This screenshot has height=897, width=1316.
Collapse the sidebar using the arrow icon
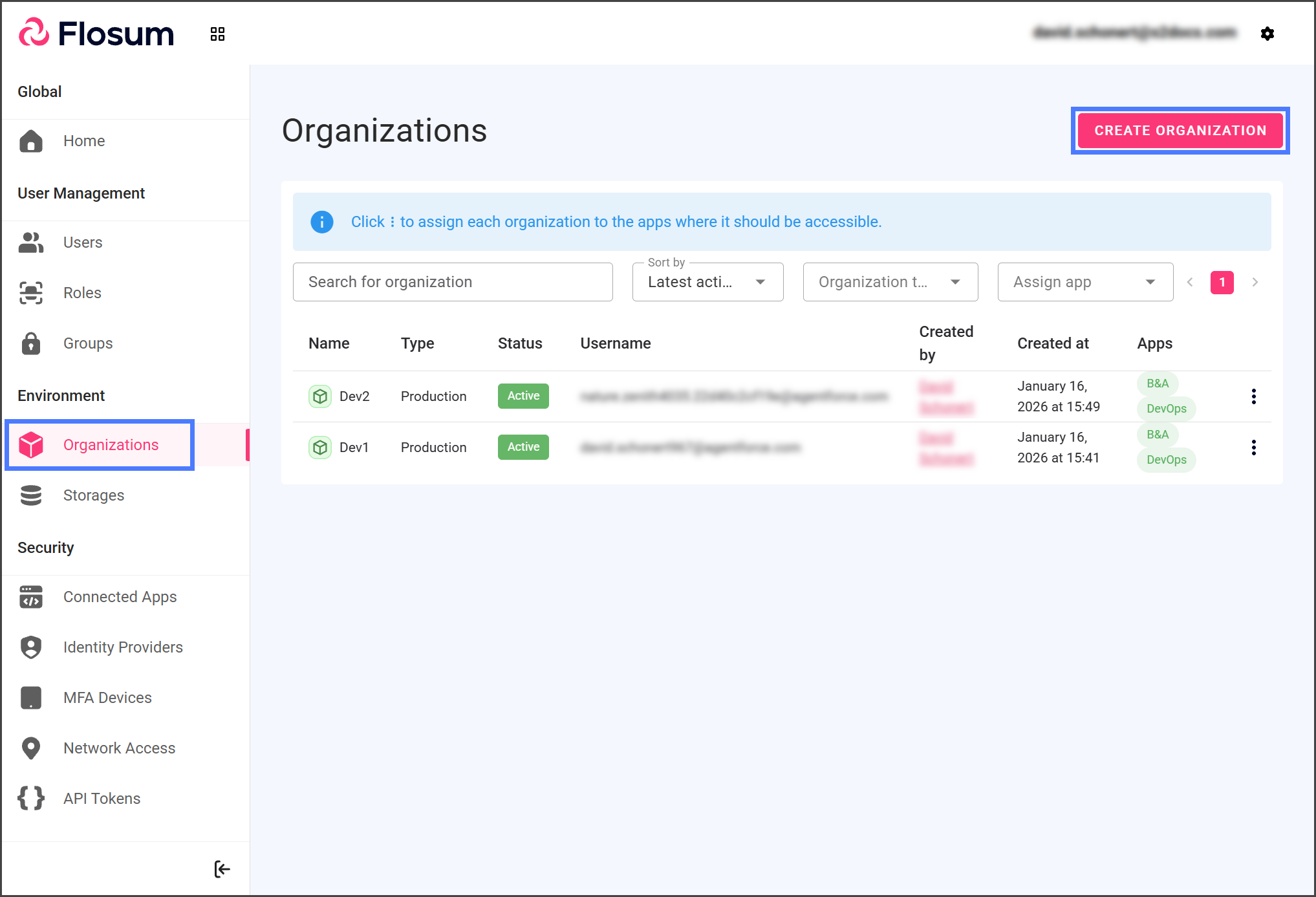tap(222, 869)
